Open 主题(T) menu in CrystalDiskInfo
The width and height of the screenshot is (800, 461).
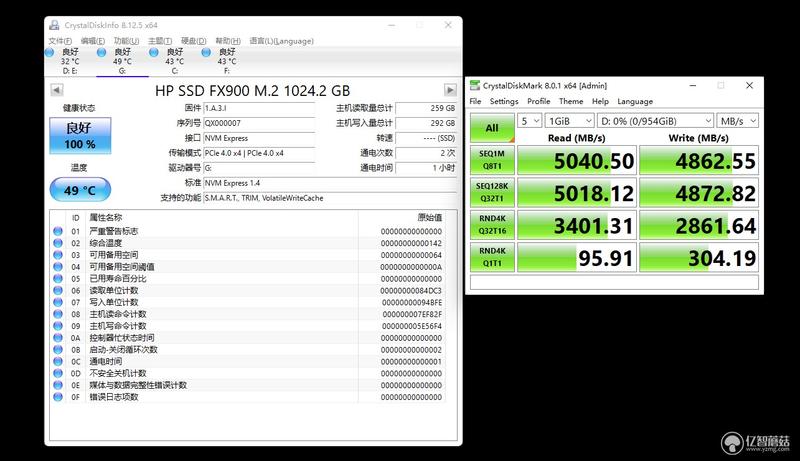tap(160, 41)
